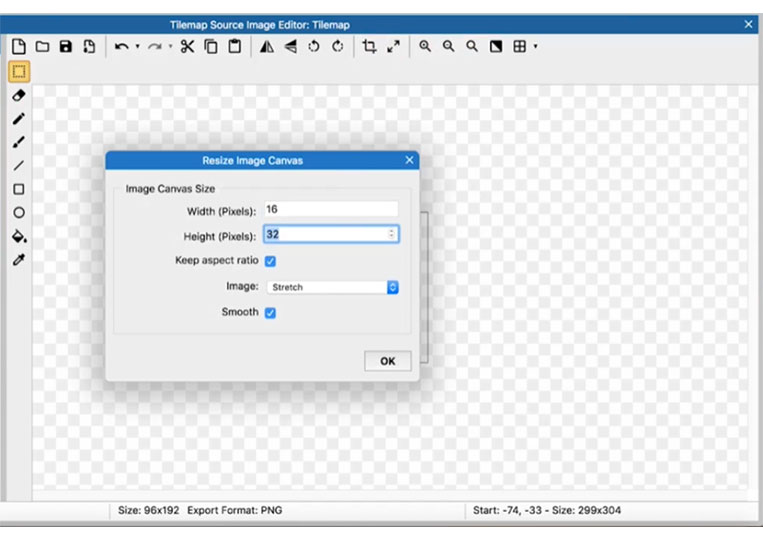Click the Size: 96x192 status text
This screenshot has height=541, width=763.
tap(148, 510)
